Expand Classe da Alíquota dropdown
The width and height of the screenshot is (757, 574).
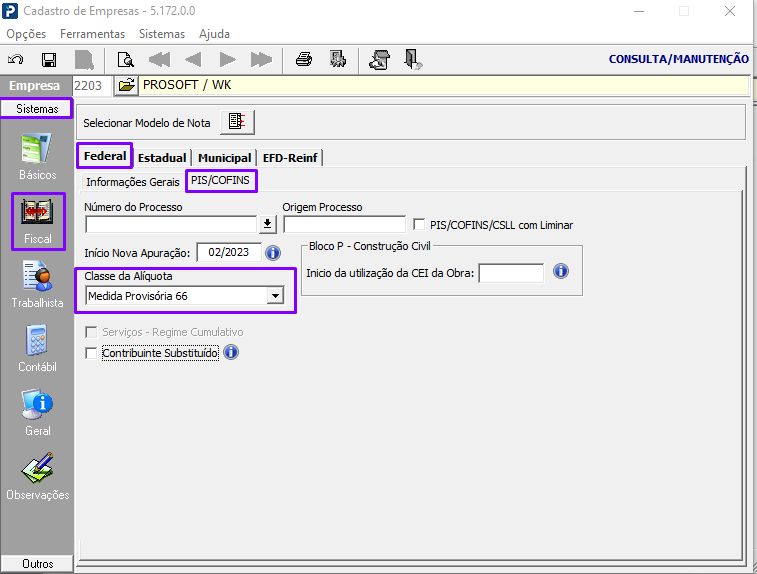(x=275, y=295)
